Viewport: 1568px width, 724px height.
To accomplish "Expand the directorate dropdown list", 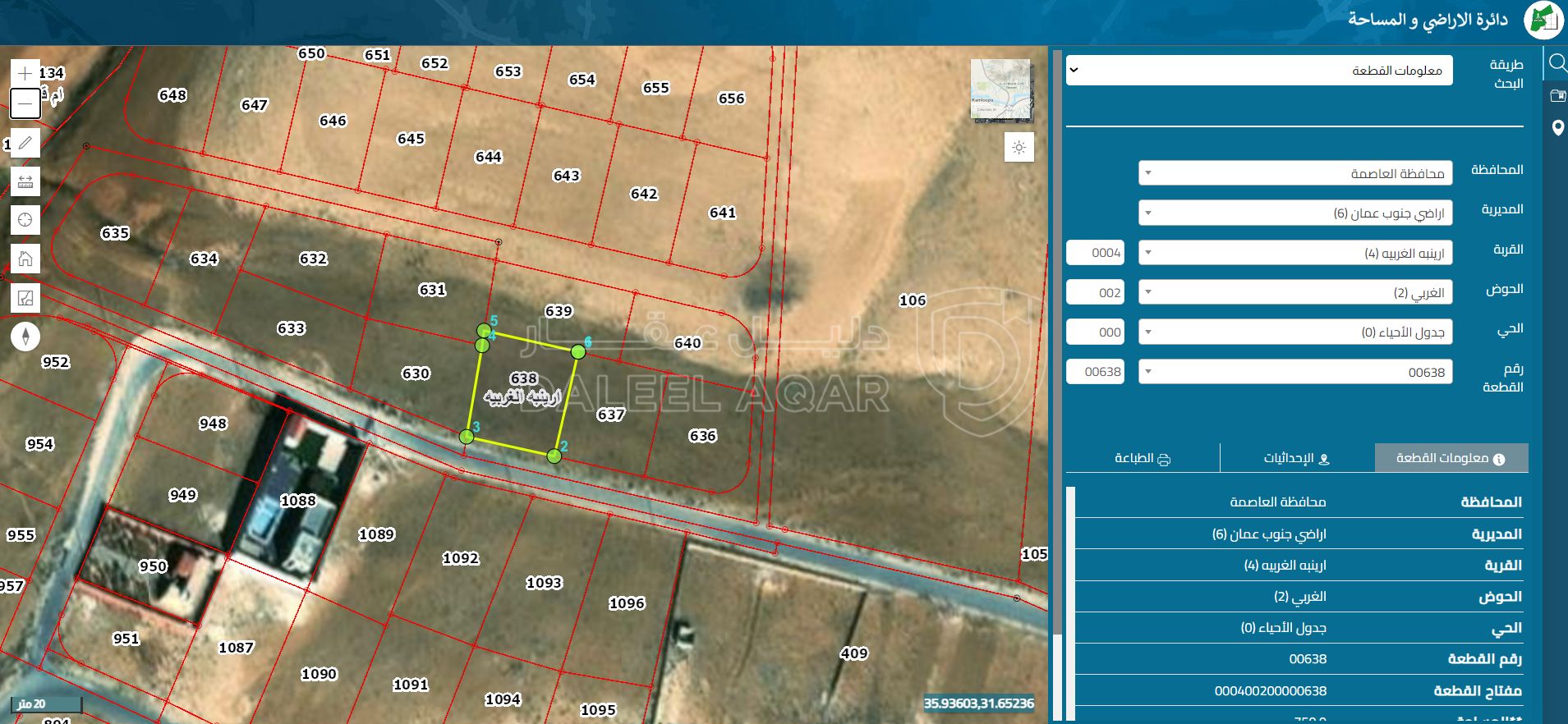I will point(1295,213).
